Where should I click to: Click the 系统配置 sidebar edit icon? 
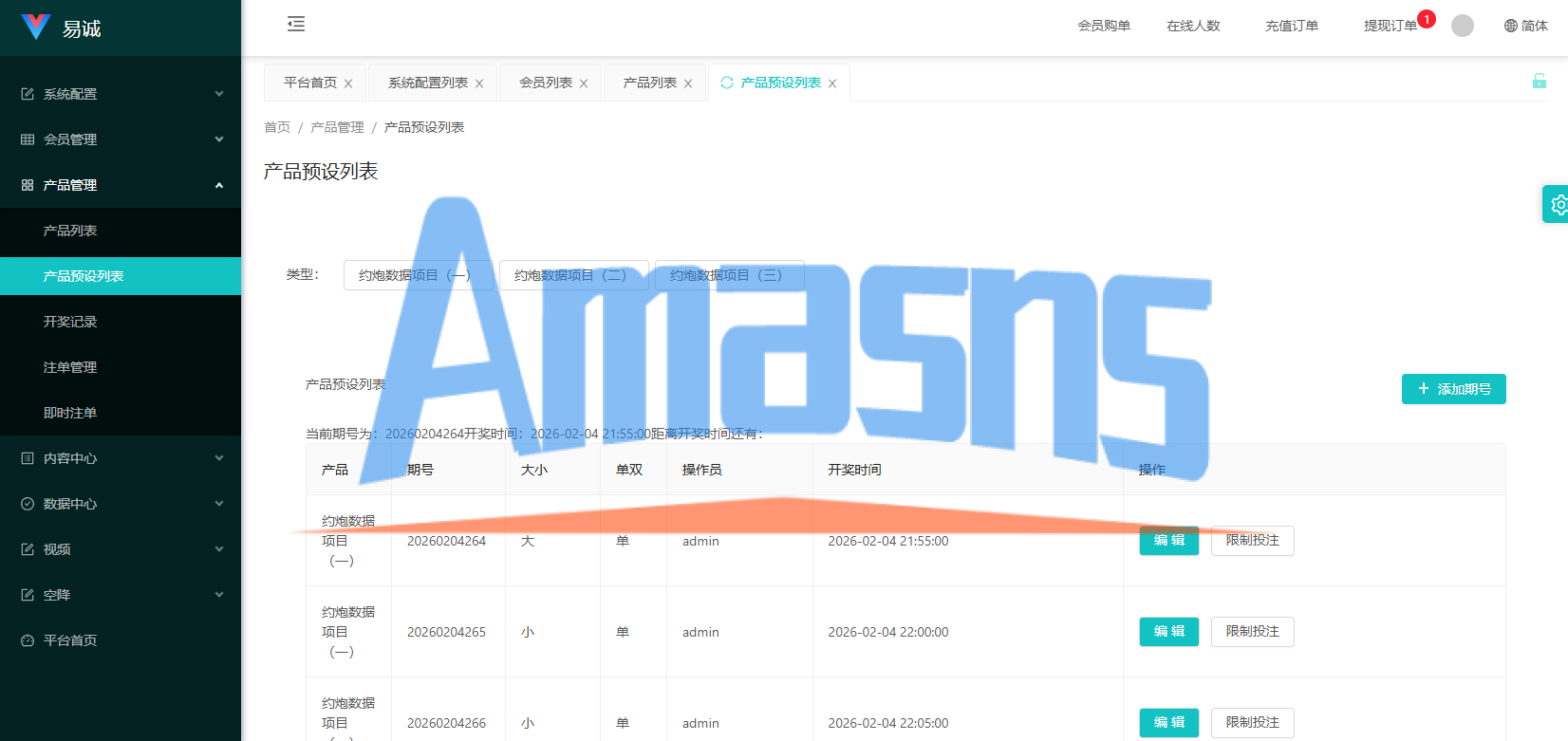[28, 94]
